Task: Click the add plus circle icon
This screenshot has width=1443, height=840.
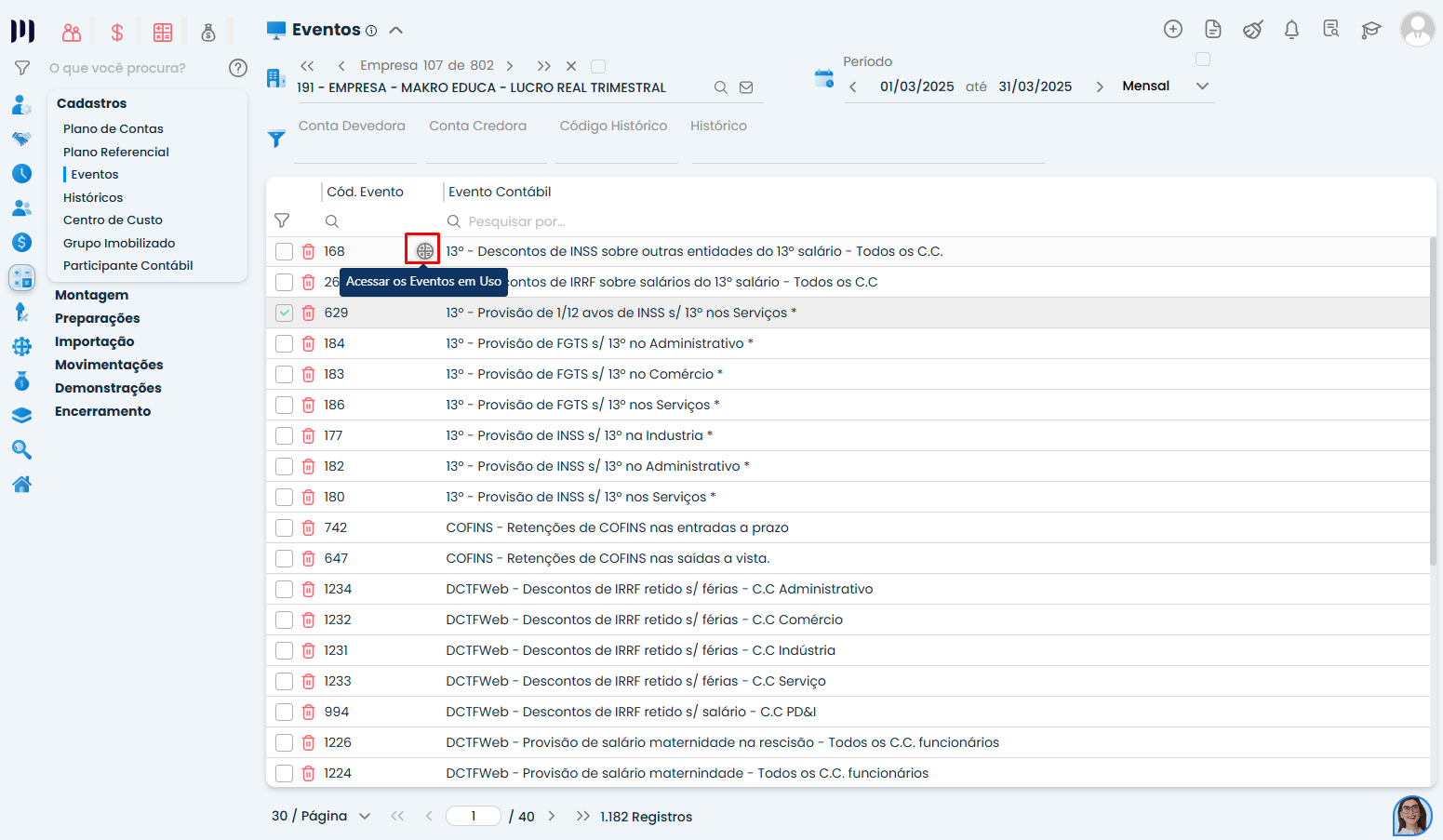Action: click(x=1173, y=30)
